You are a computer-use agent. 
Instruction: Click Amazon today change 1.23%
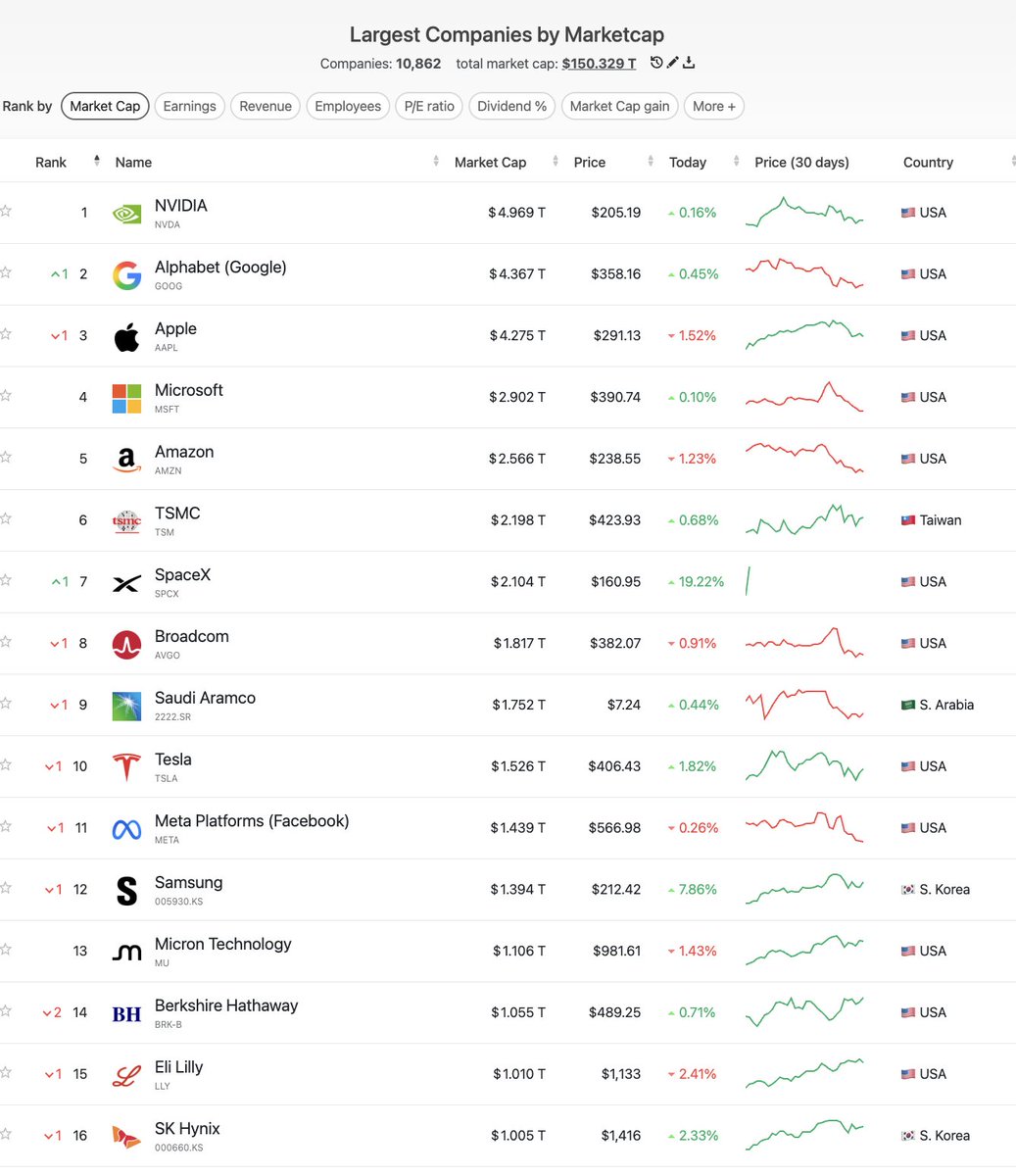point(692,459)
